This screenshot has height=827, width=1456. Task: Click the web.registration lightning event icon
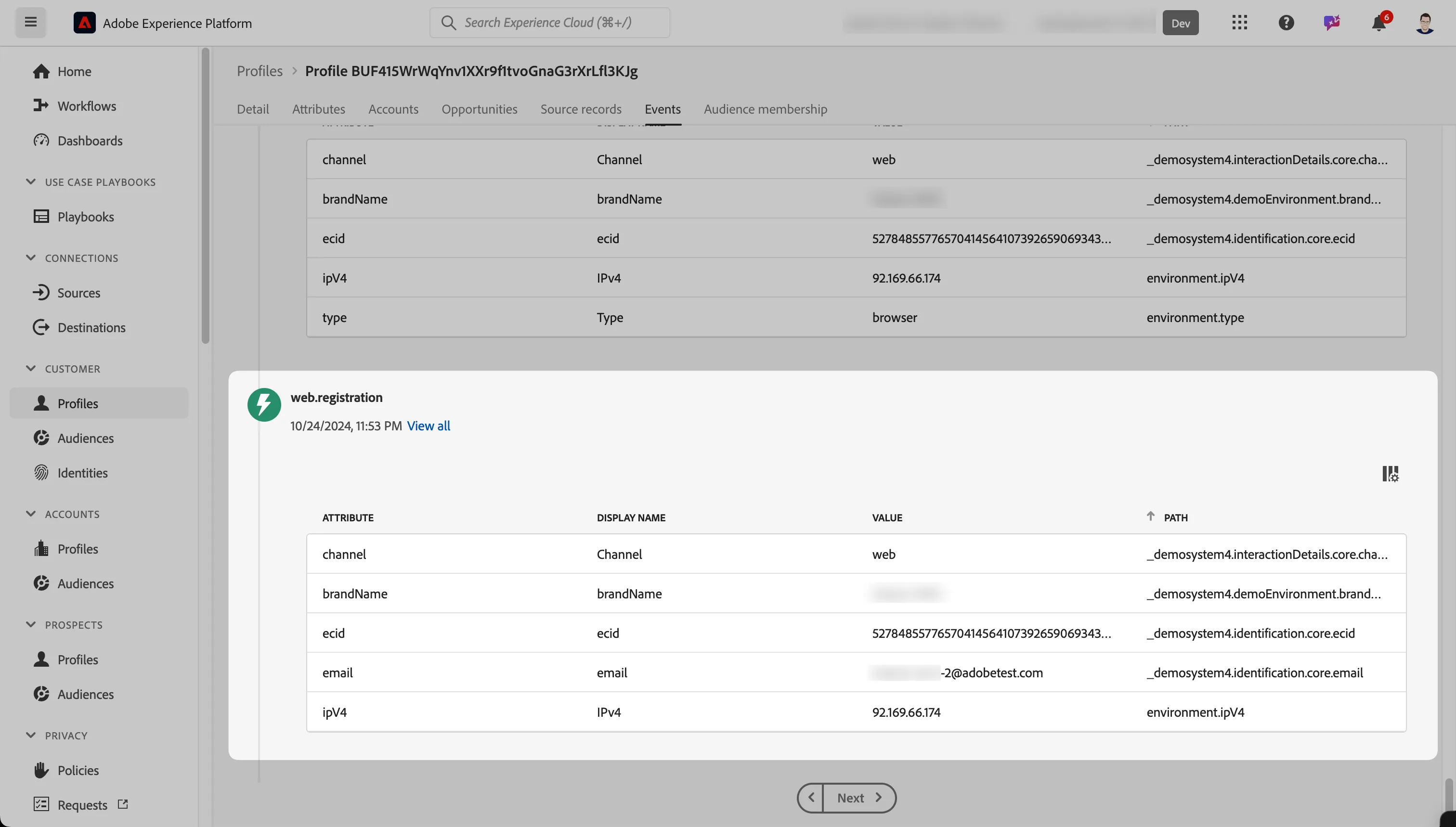pyautogui.click(x=264, y=404)
